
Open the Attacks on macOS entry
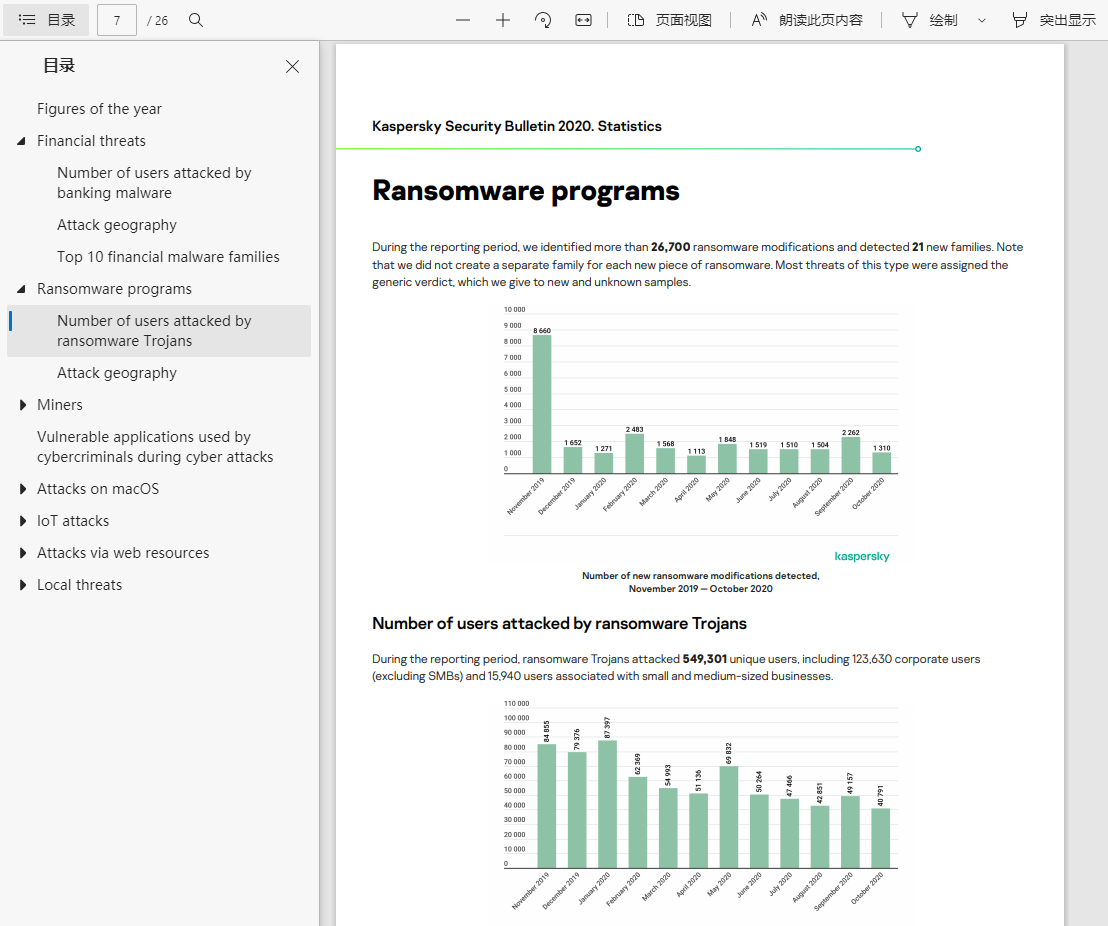click(98, 488)
